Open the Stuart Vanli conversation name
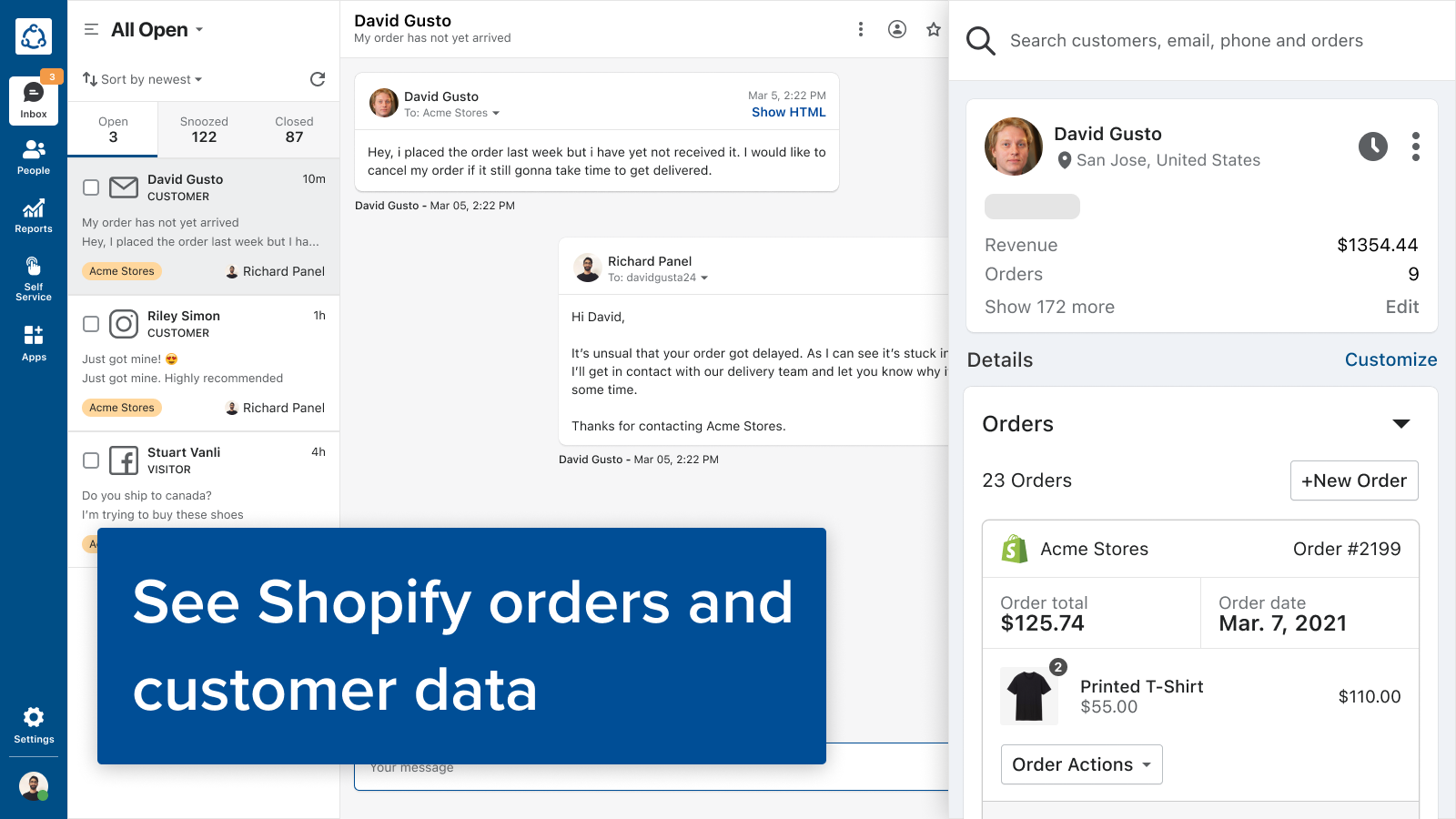Viewport: 1456px width, 819px height. (184, 452)
